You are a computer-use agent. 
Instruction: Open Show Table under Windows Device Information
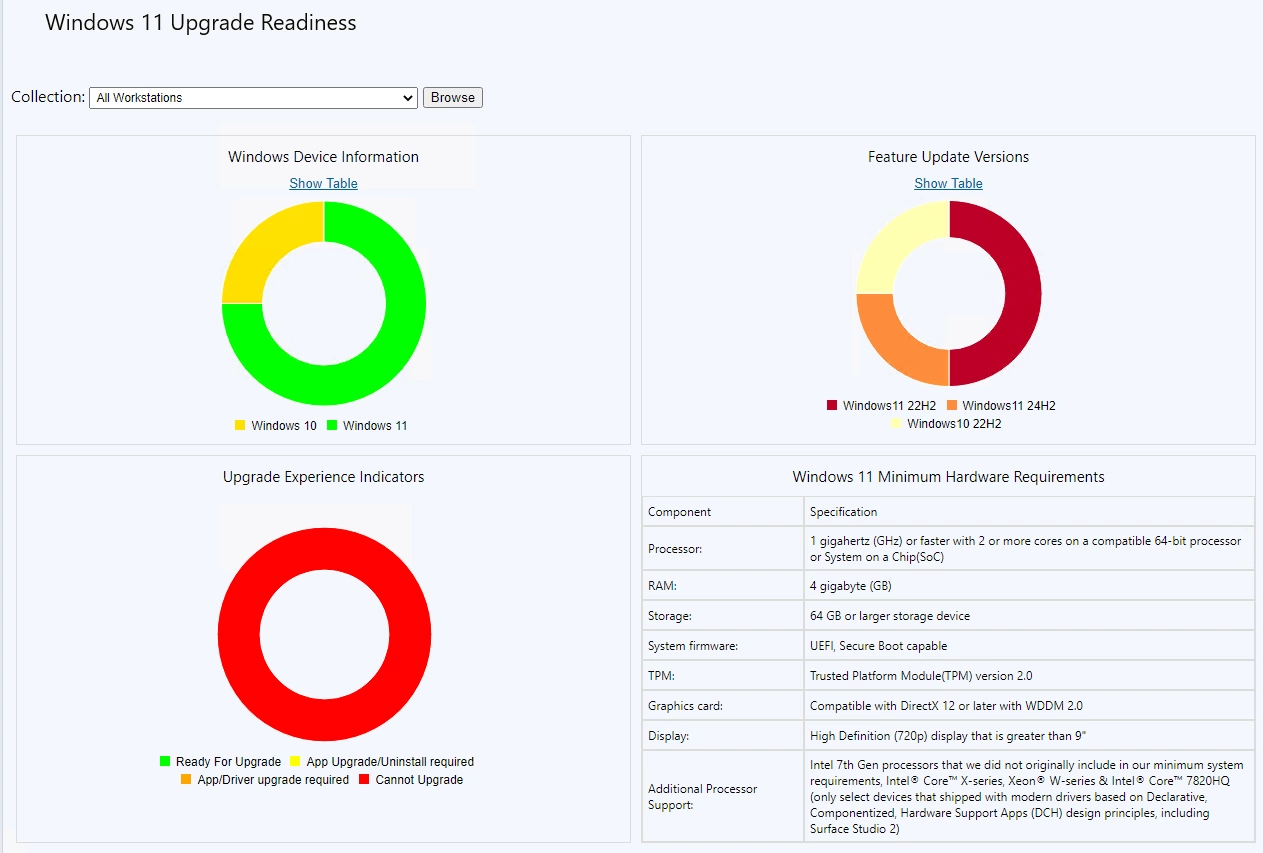pyautogui.click(x=323, y=183)
